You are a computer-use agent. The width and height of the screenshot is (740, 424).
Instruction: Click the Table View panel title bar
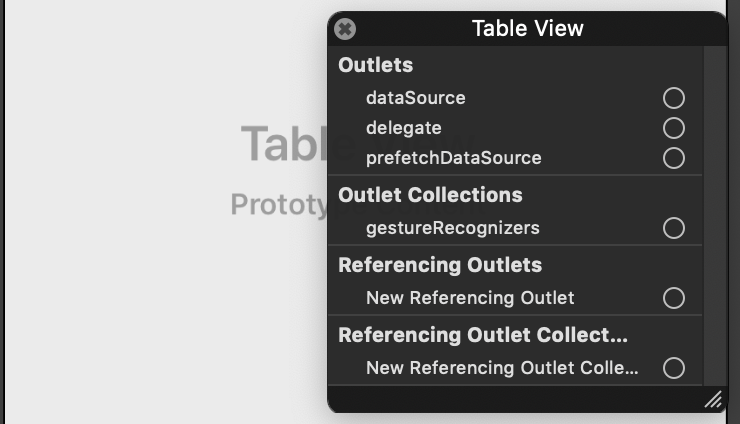528,28
